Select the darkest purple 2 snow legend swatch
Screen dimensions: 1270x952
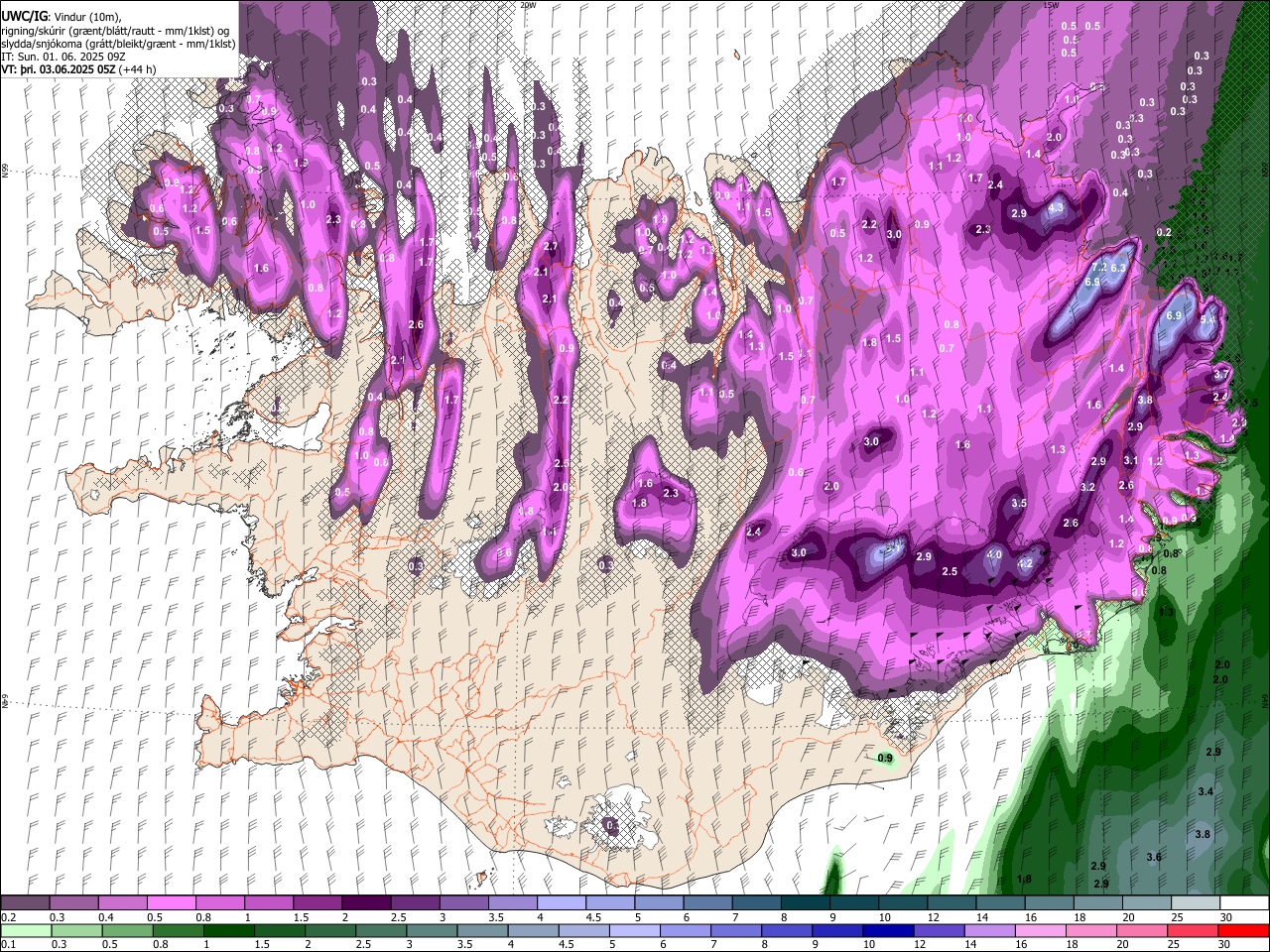click(x=365, y=903)
